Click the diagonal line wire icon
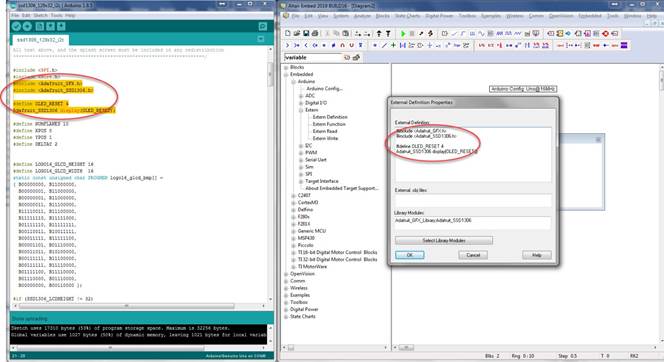Viewport: 664px width, 362px height. (x=384, y=45)
